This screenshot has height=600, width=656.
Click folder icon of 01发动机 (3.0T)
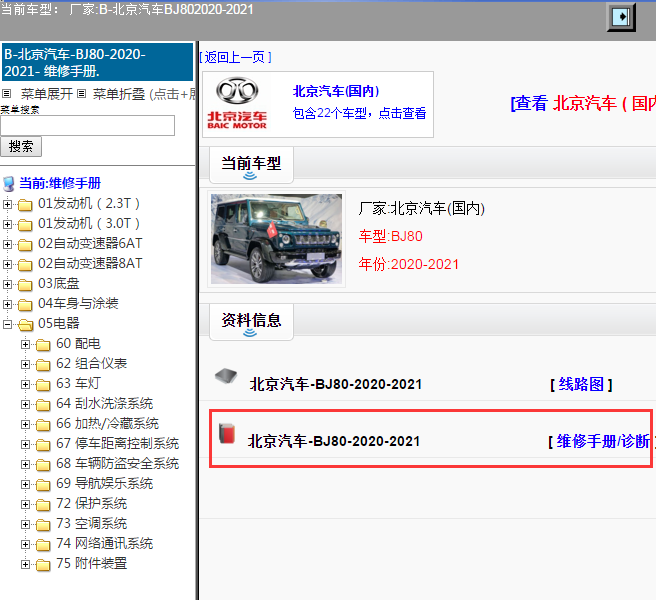[25, 225]
